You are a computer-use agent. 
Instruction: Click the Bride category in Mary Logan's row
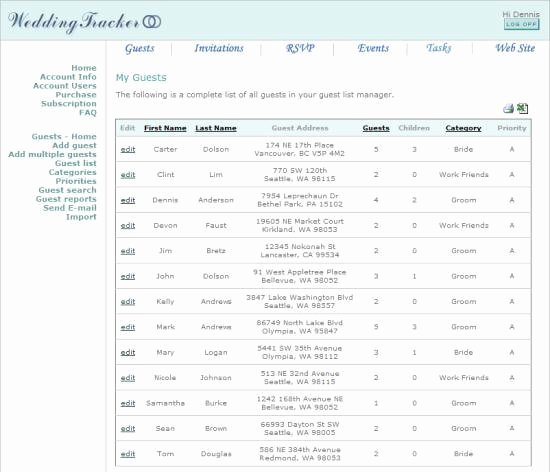coord(463,352)
